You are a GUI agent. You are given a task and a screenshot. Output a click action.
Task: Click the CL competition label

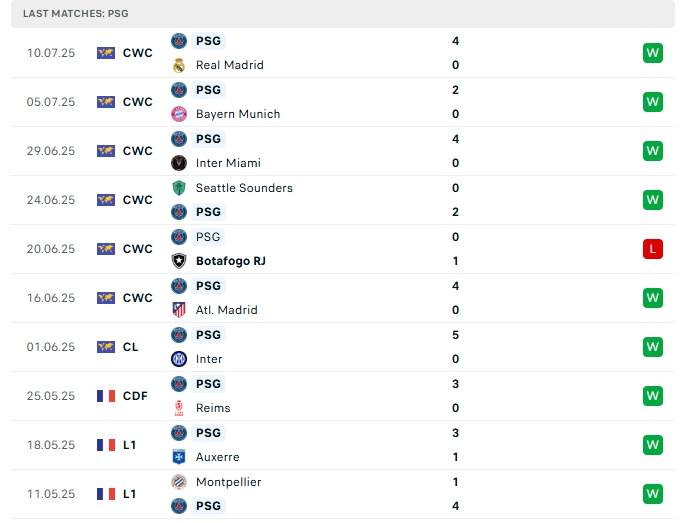132,347
